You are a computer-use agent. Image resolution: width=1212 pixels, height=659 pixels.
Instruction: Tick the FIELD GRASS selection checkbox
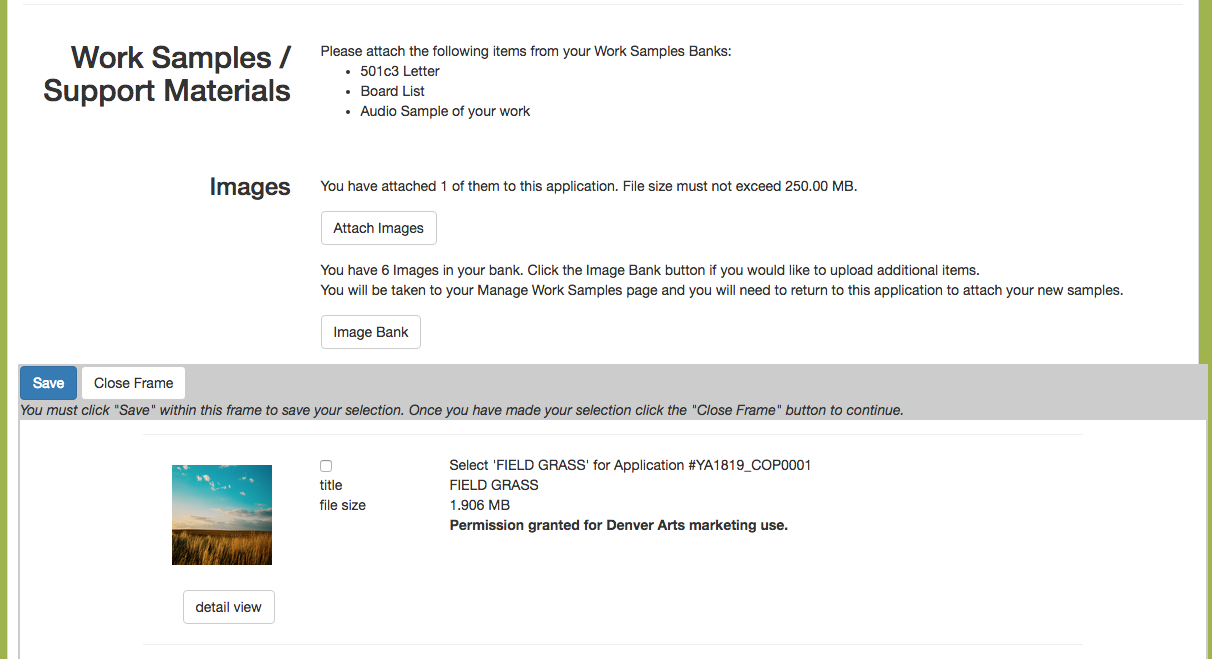click(x=326, y=466)
